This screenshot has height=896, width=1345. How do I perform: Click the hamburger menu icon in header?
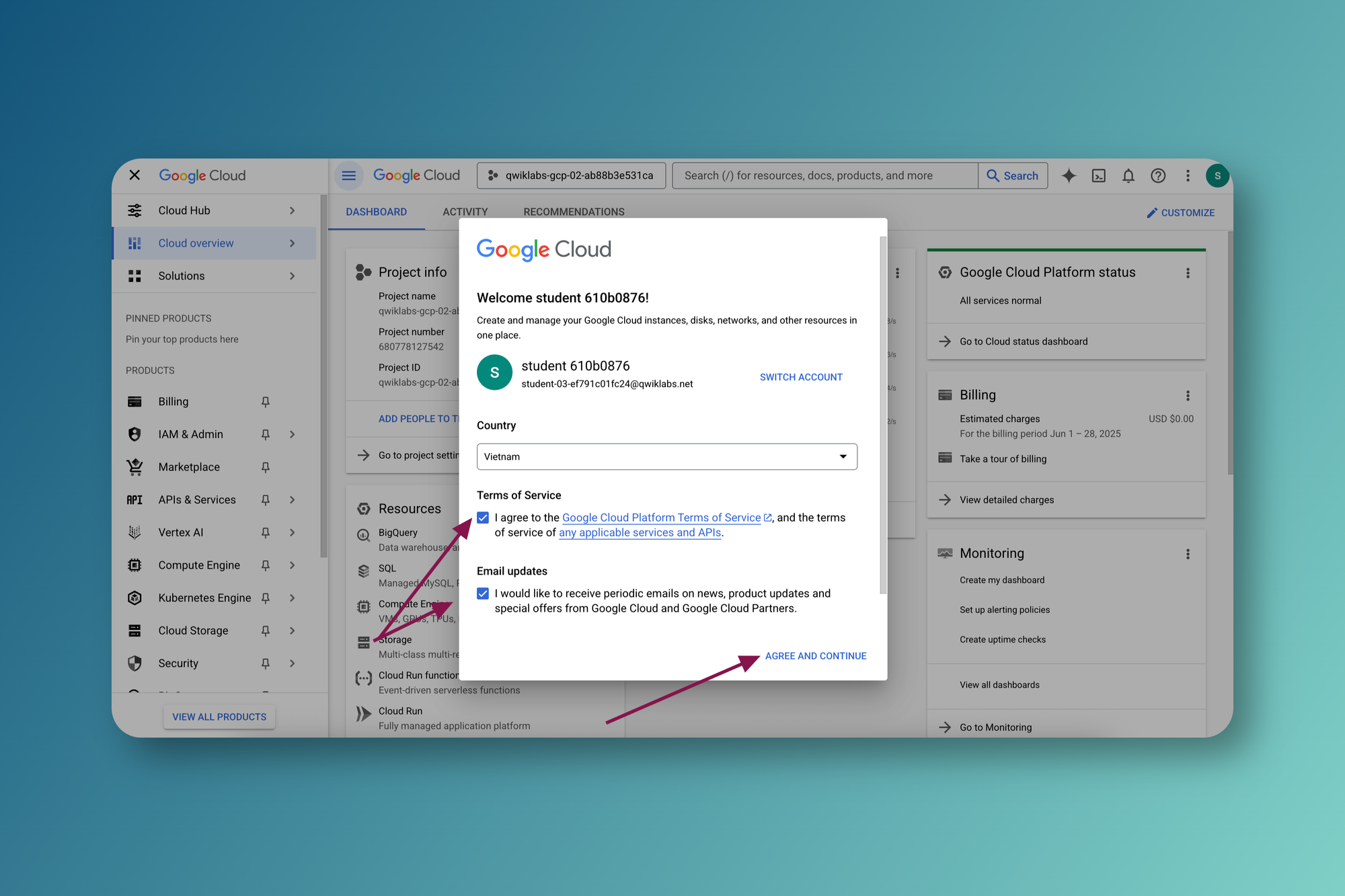pos(348,175)
